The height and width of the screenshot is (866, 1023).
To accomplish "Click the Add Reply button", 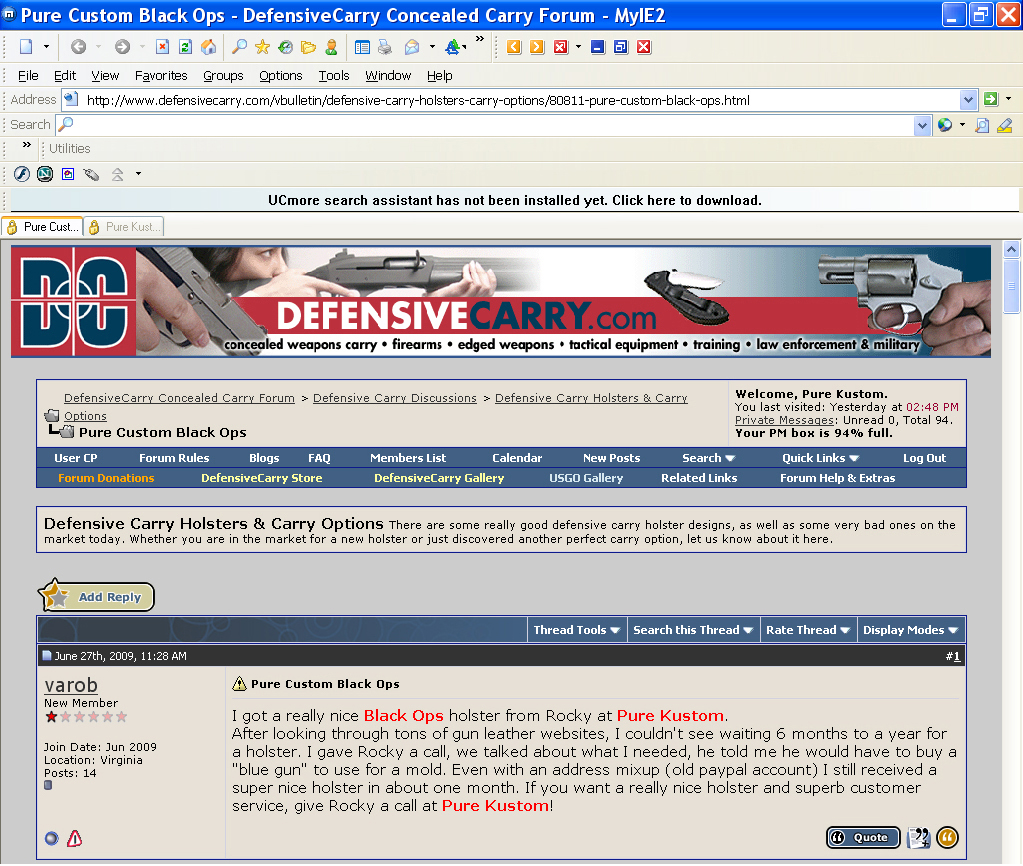I will tap(96, 596).
